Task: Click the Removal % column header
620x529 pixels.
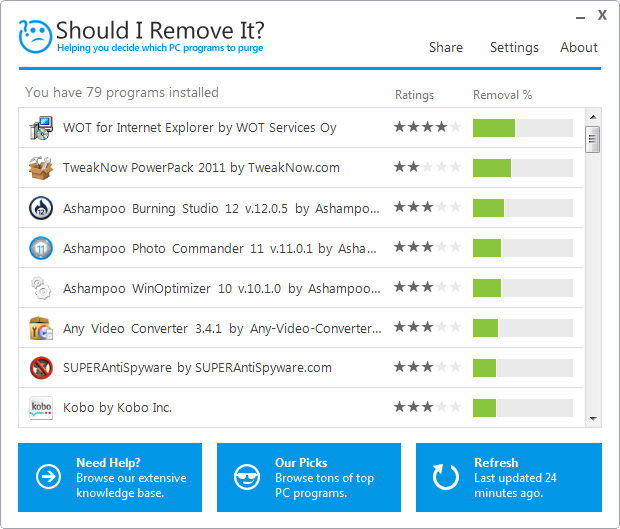Action: [x=503, y=95]
